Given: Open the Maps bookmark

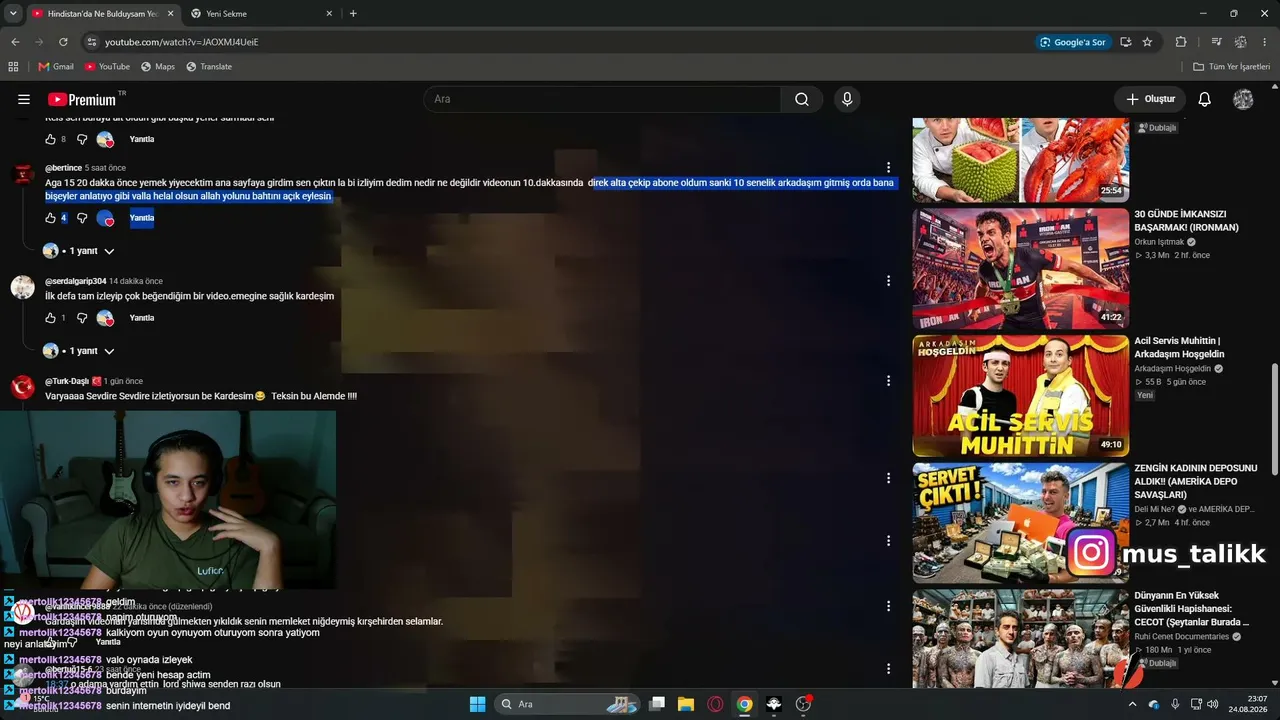Looking at the screenshot, I should 158,67.
